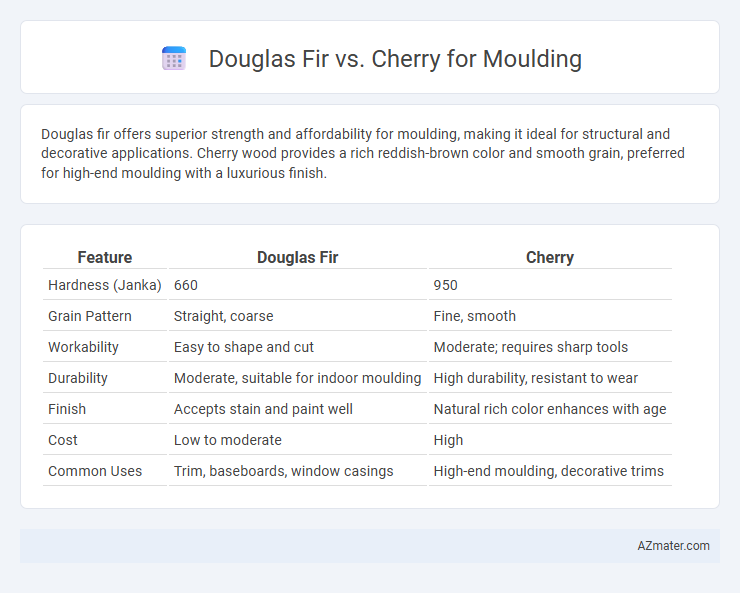This screenshot has height=593, width=740.
Task: Click 'Moderate, suitable for indoor moulding' cell
Action: click(298, 378)
